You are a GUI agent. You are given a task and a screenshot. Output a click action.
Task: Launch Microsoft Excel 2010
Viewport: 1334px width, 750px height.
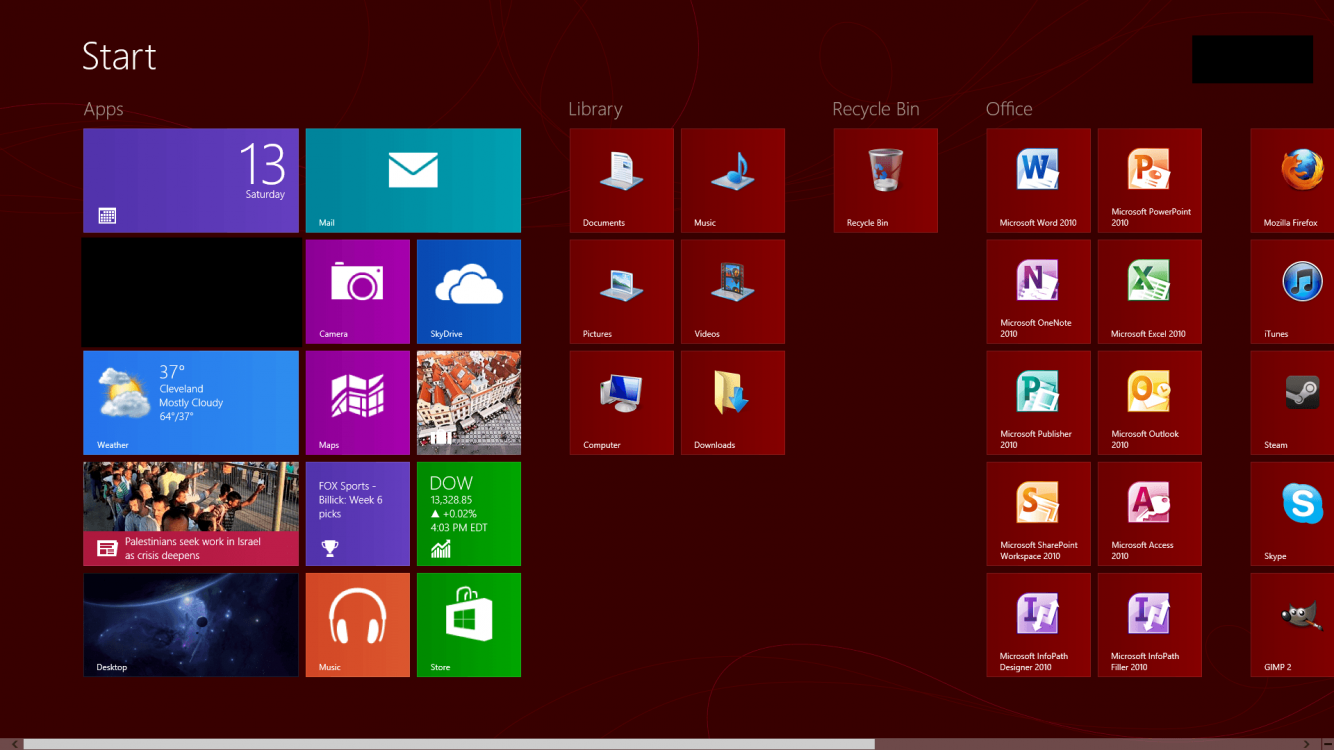(x=1150, y=291)
